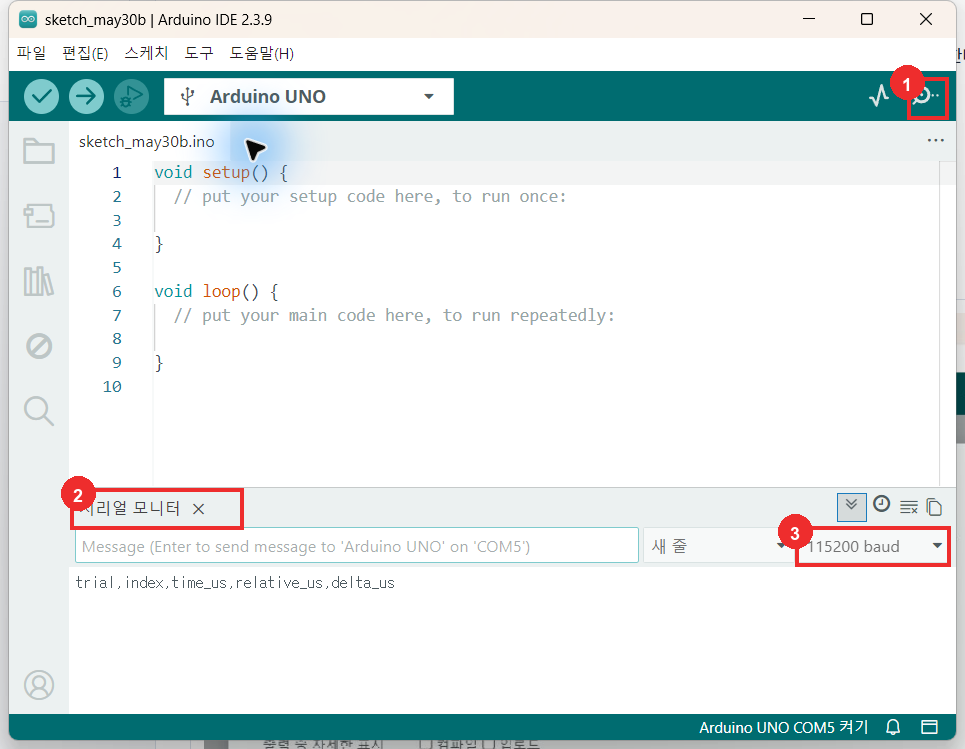Maximize the Arduino IDE window

pos(867,19)
